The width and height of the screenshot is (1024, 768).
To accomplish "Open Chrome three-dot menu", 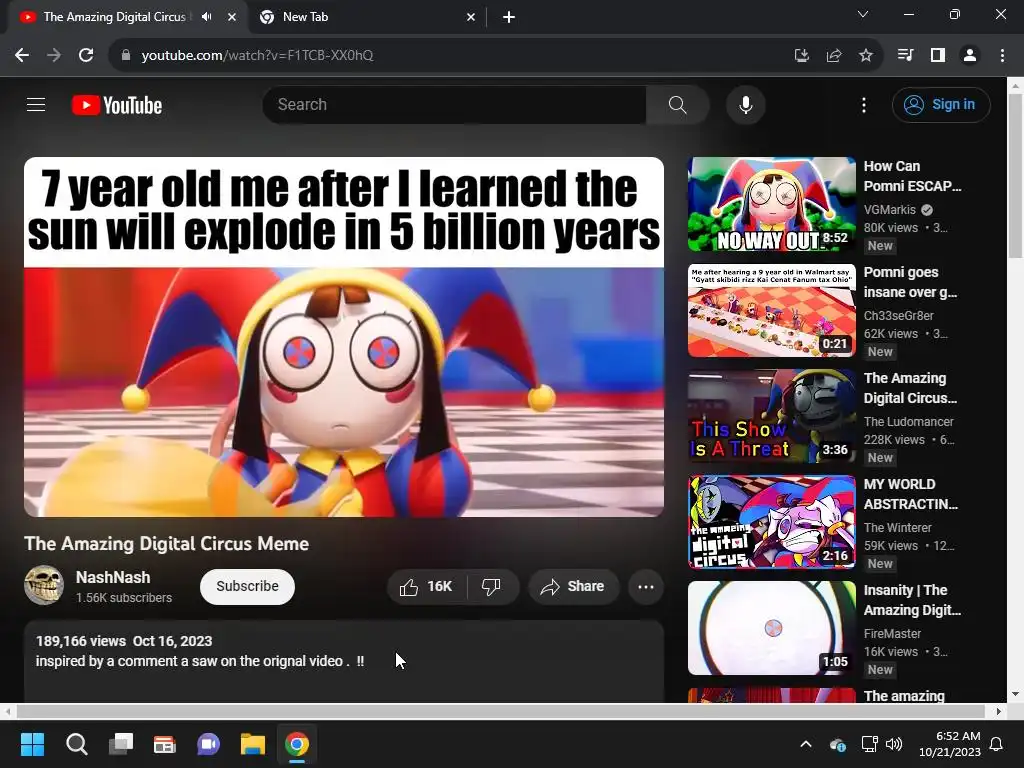I will (1002, 56).
